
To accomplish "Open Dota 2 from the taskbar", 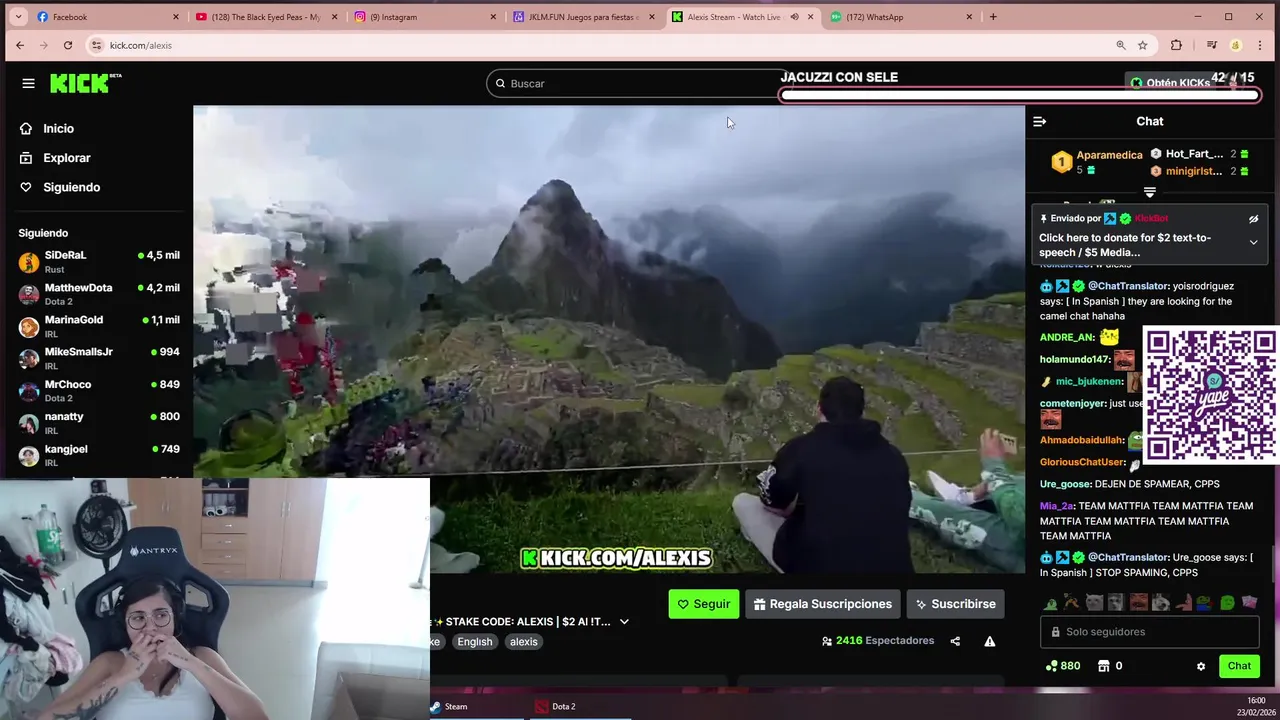I will coord(555,707).
